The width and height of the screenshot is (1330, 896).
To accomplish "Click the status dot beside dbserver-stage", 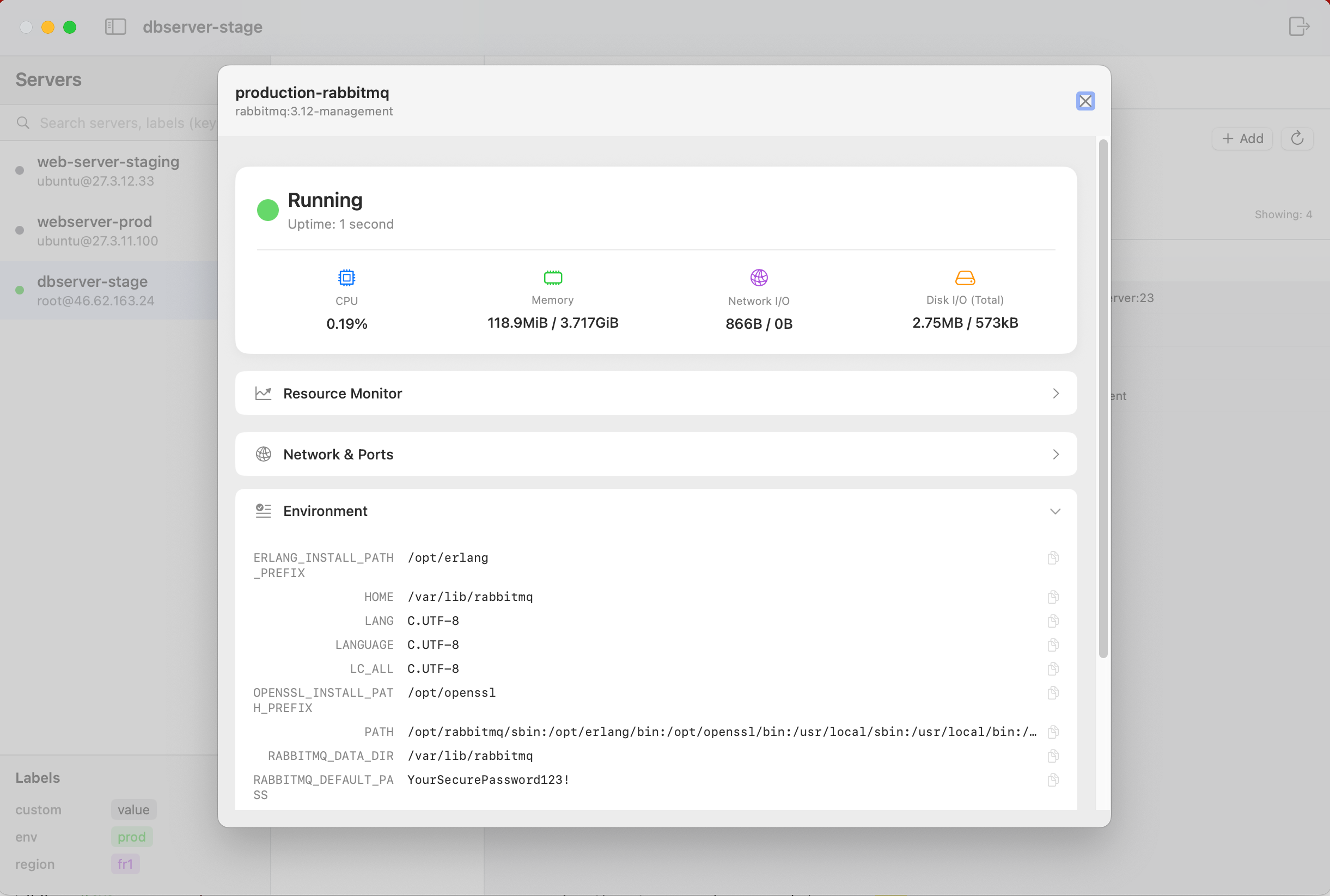I will (x=20, y=290).
